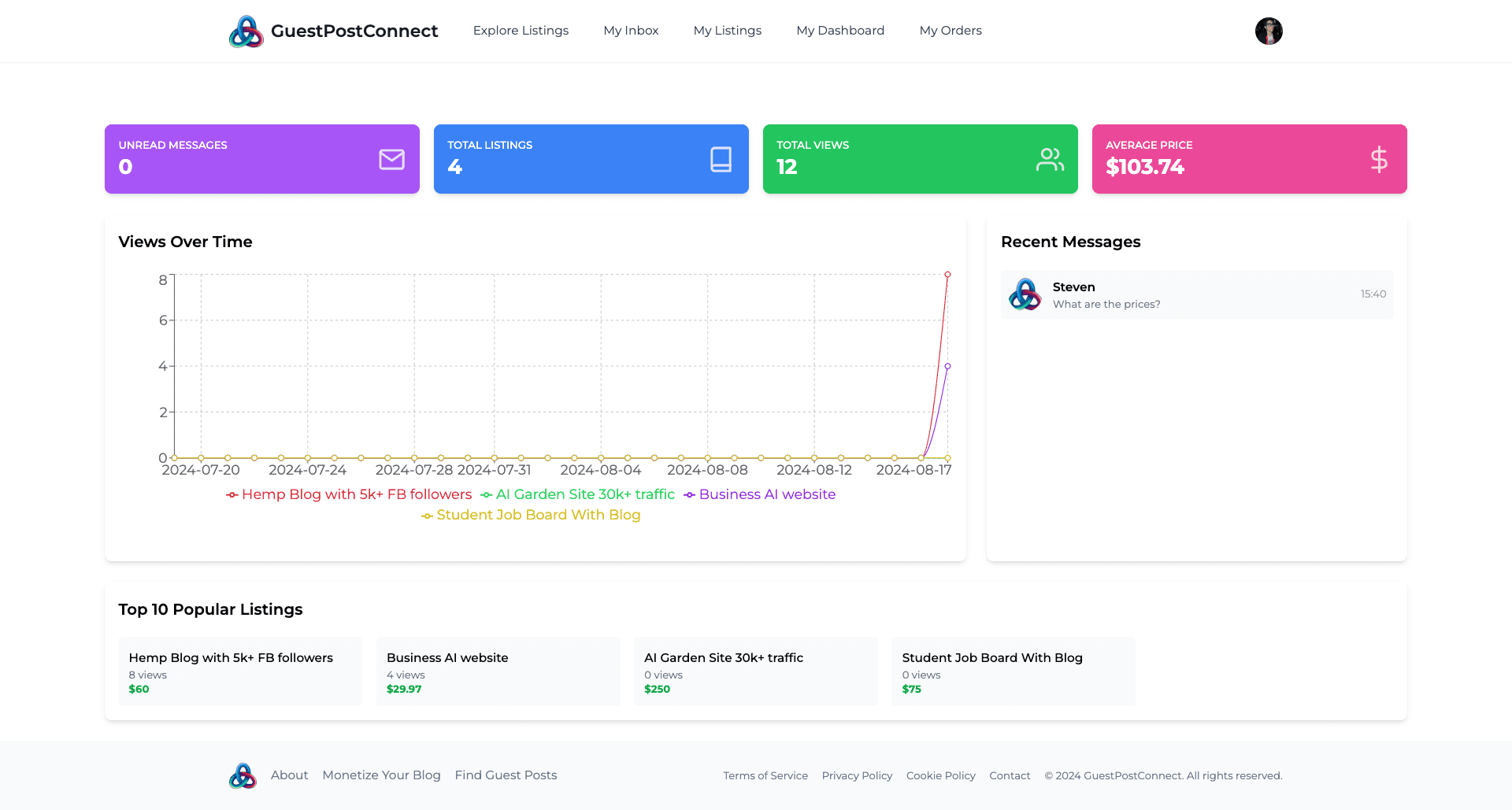Click the dollar icon on Average Price card
1512x810 pixels.
1378,159
